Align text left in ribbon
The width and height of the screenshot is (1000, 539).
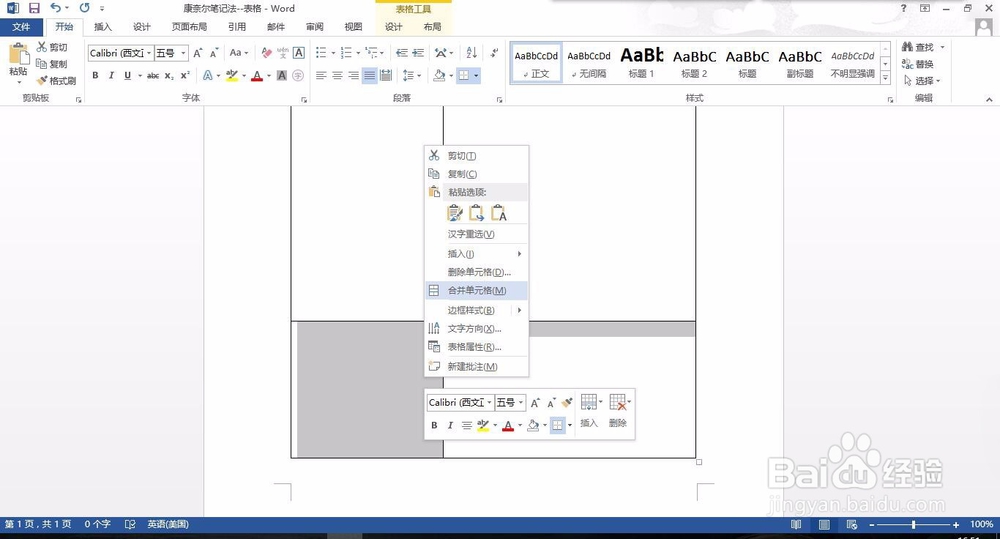click(x=321, y=75)
